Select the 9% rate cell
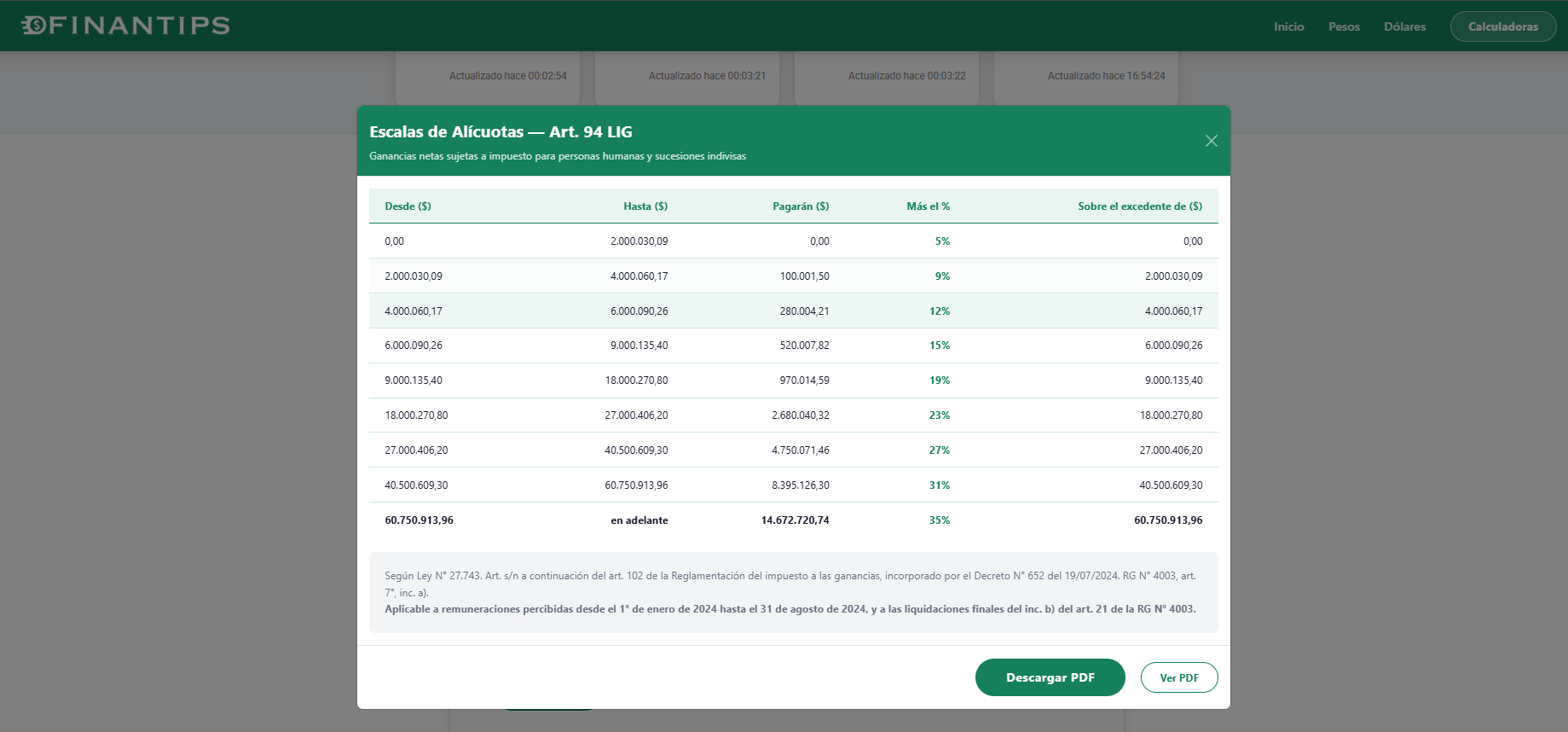Viewport: 1568px width, 732px height. click(x=942, y=276)
